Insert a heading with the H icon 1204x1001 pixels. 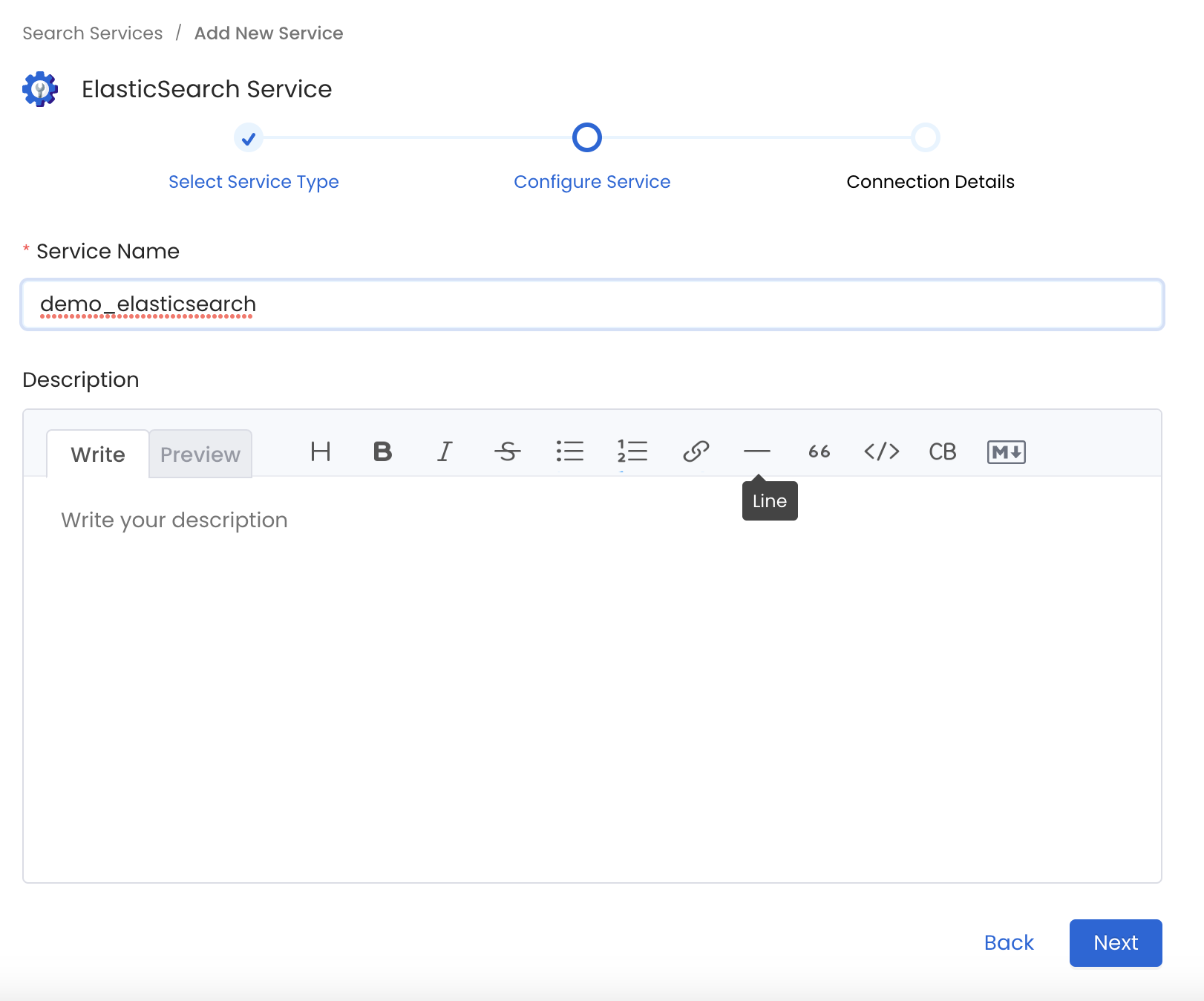point(321,451)
